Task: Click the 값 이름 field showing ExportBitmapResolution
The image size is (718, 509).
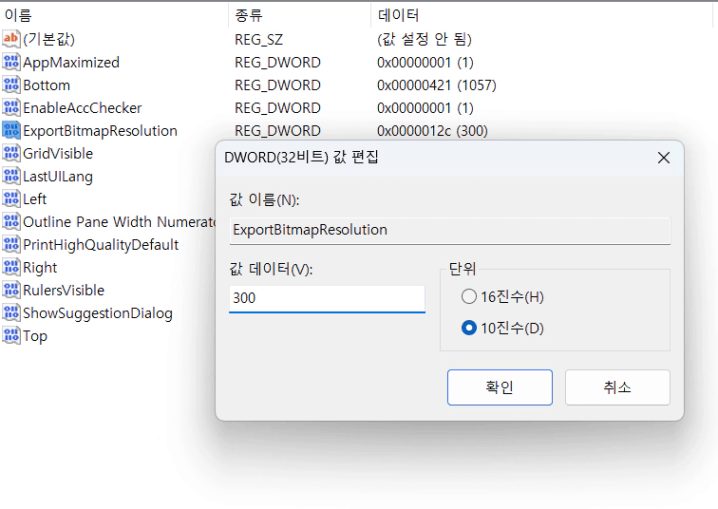Action: point(450,230)
